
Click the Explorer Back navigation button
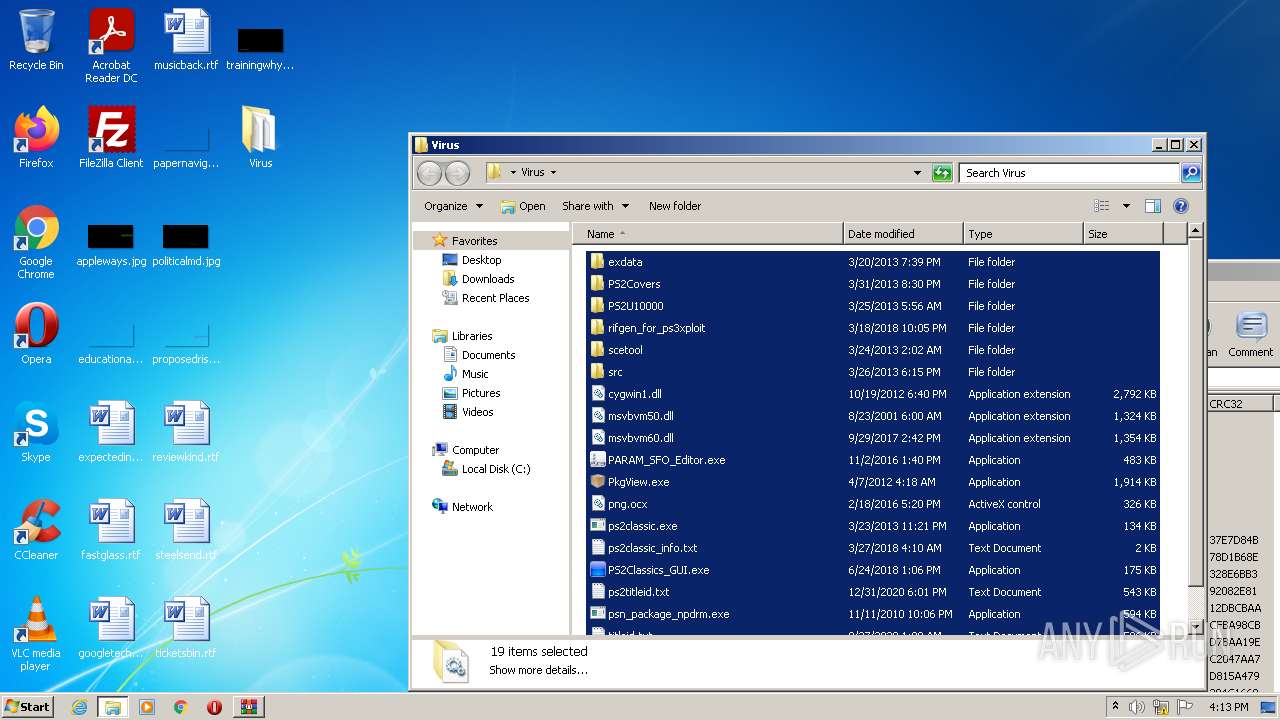429,173
